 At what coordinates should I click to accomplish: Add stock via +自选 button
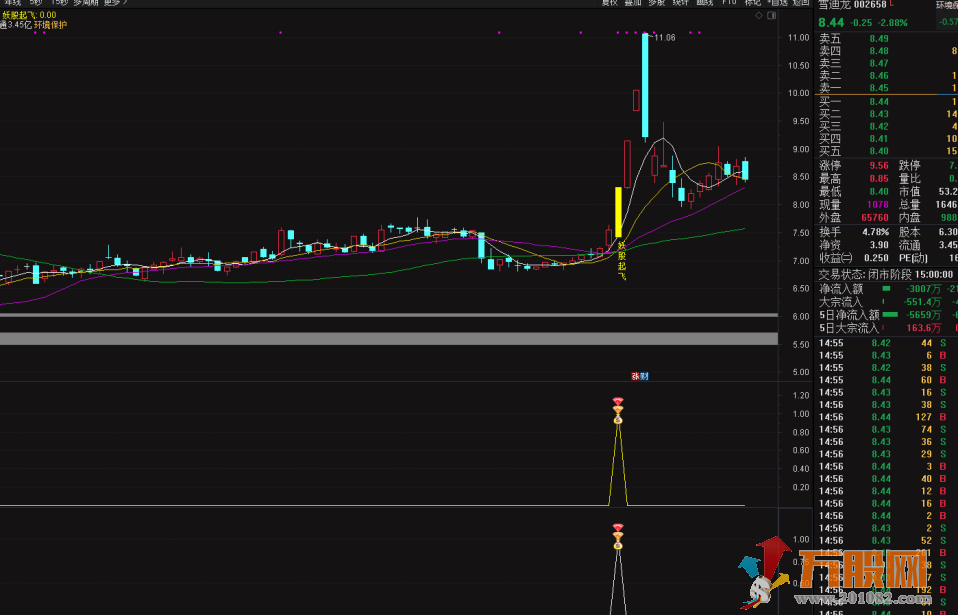(x=777, y=3)
